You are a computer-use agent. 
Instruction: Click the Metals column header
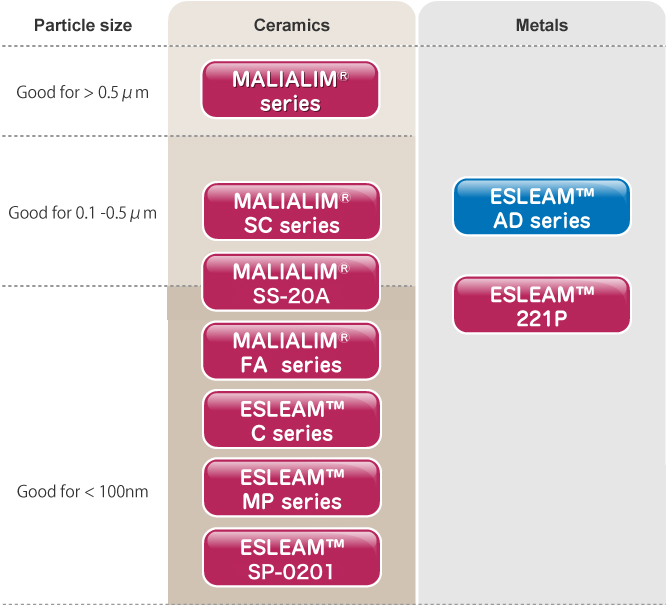pos(541,25)
